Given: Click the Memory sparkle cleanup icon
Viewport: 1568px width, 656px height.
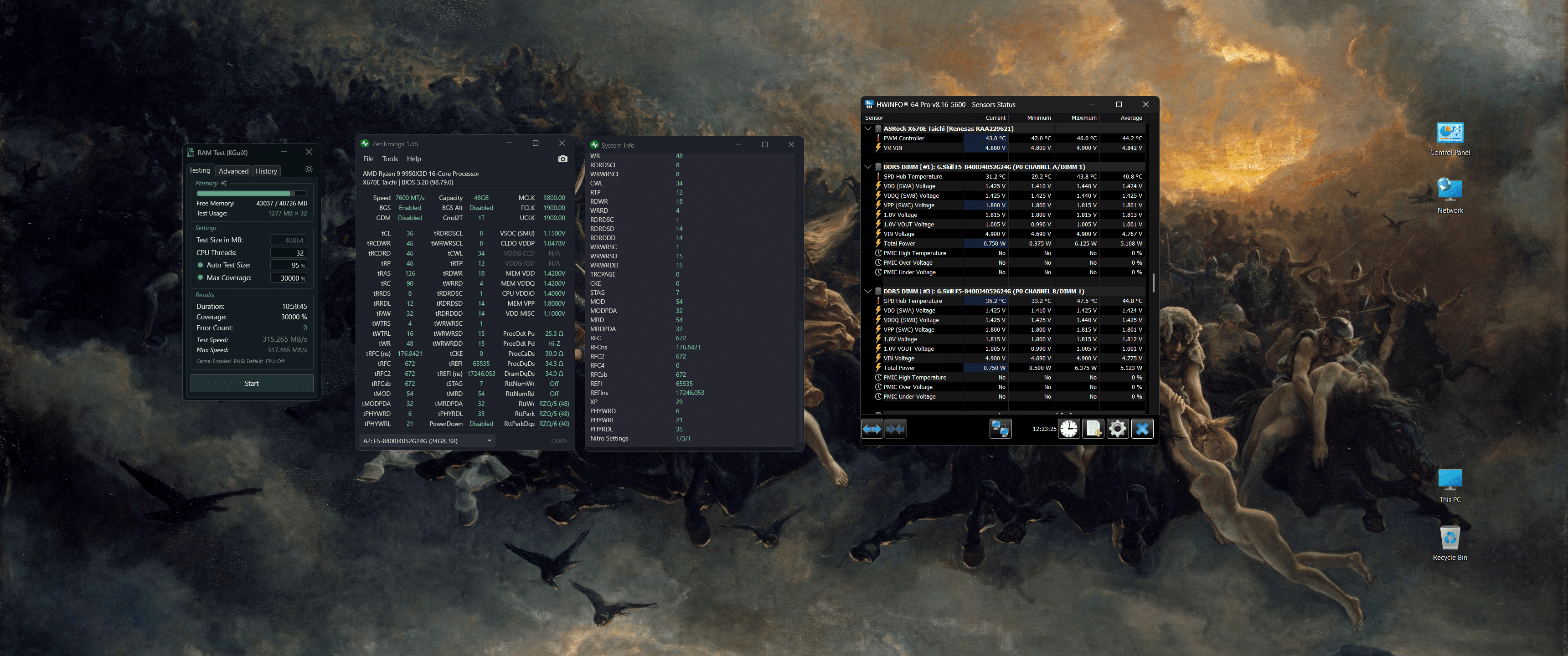Looking at the screenshot, I should coord(223,183).
